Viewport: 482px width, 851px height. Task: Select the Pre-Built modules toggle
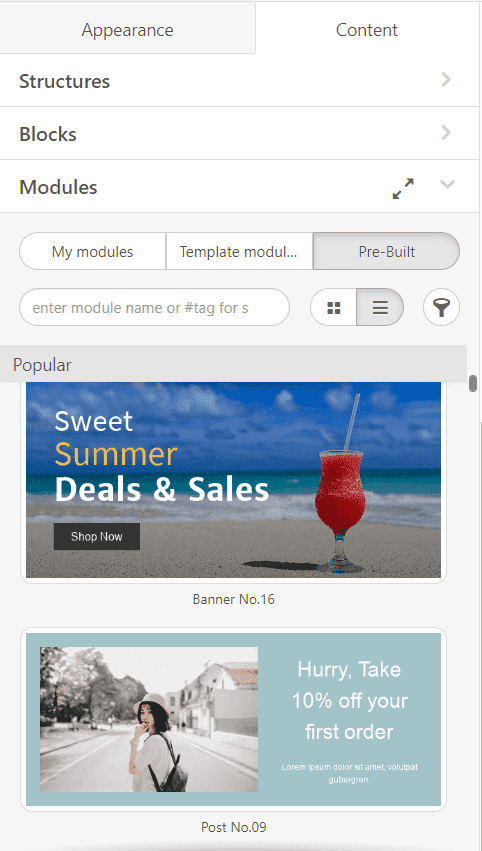point(386,252)
